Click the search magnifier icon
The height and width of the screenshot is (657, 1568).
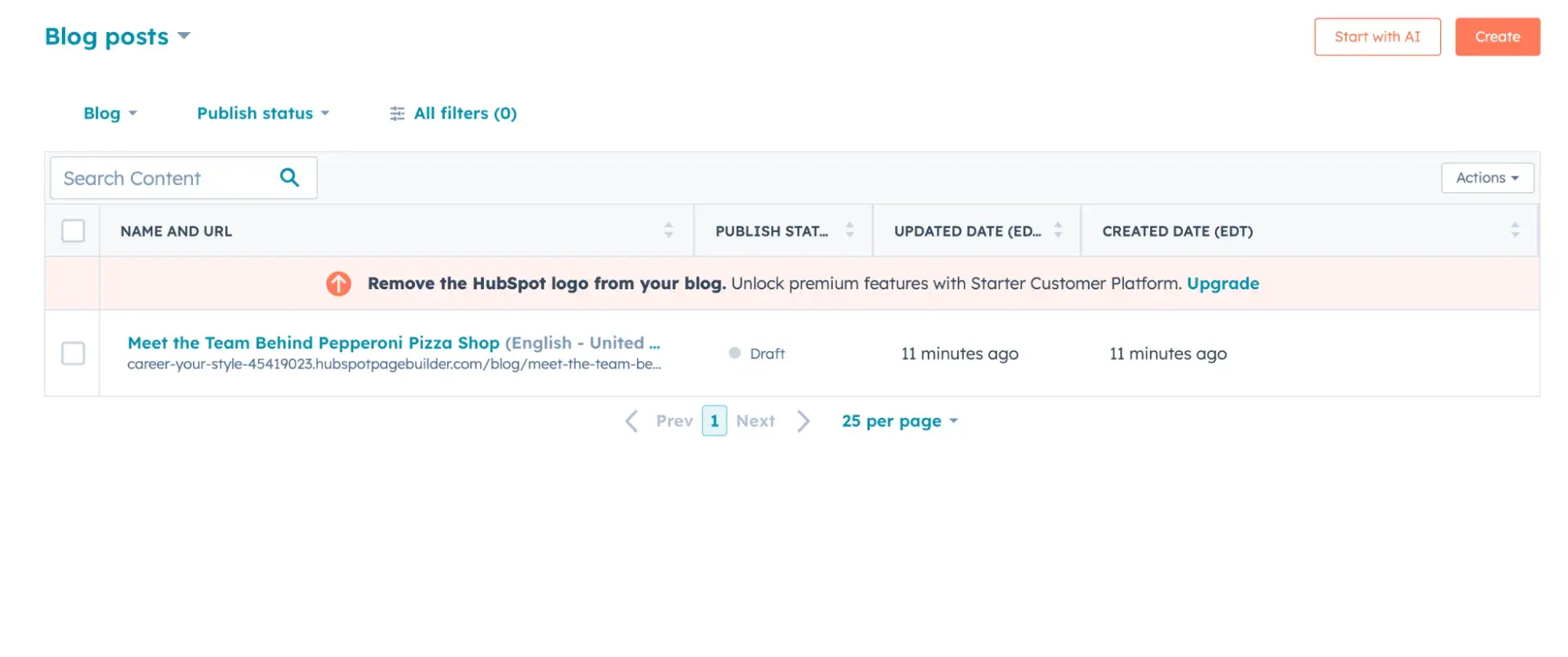coord(289,177)
